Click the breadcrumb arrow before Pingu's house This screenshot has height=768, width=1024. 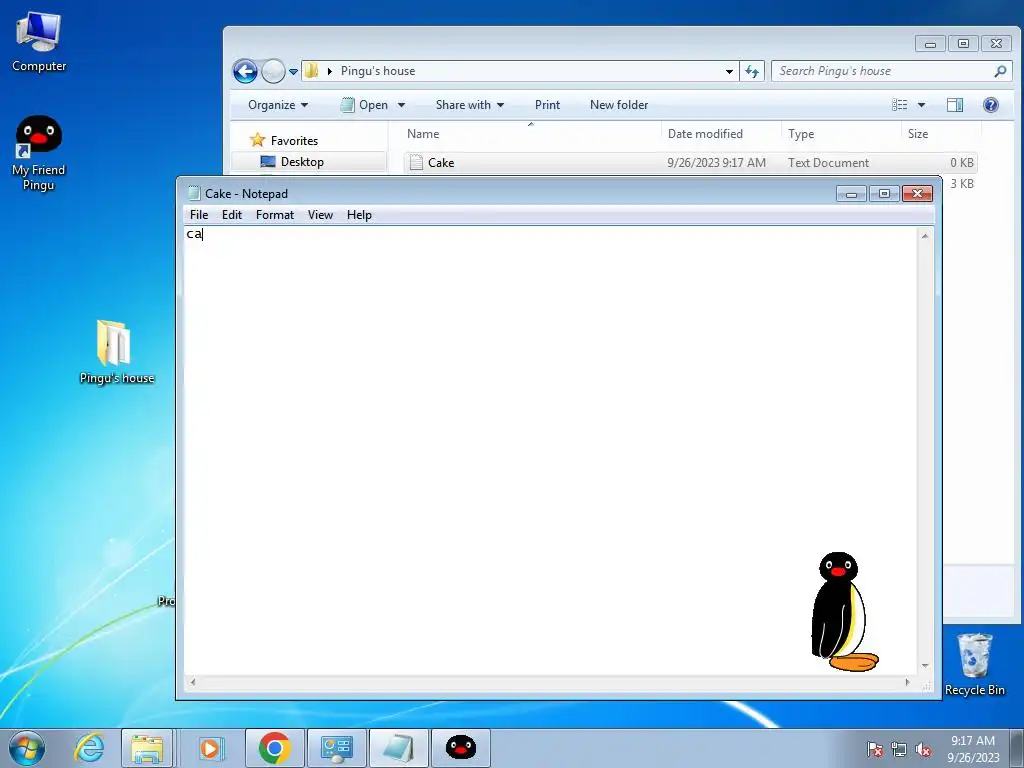tap(330, 71)
